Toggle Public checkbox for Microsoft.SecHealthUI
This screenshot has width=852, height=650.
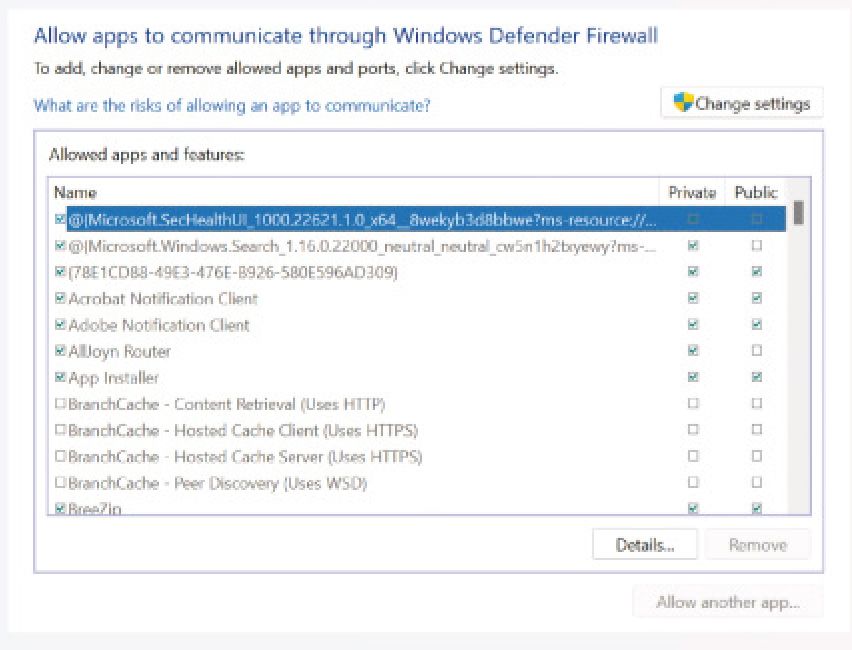click(756, 220)
